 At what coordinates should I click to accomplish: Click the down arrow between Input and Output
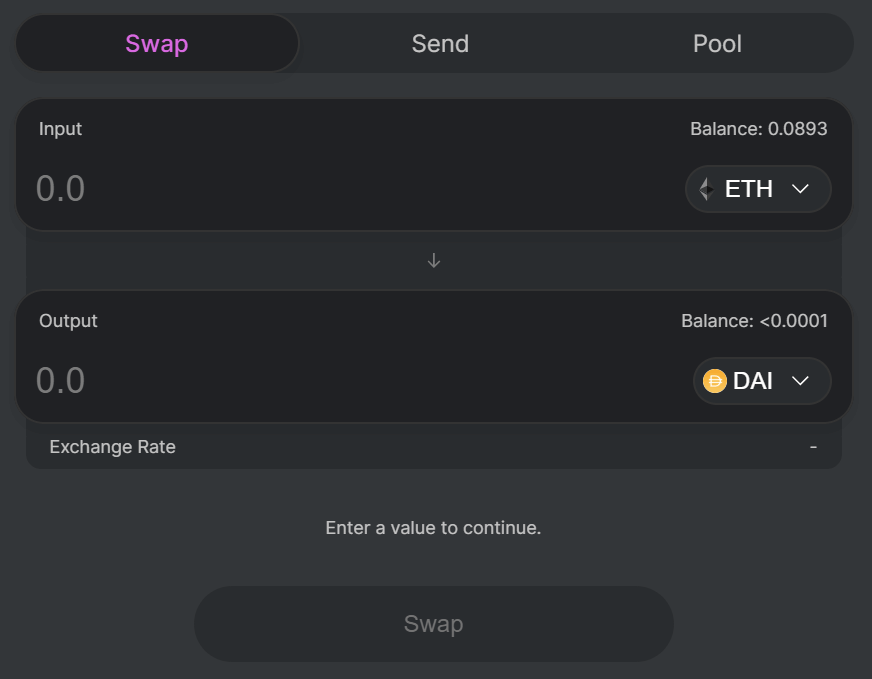tap(434, 260)
